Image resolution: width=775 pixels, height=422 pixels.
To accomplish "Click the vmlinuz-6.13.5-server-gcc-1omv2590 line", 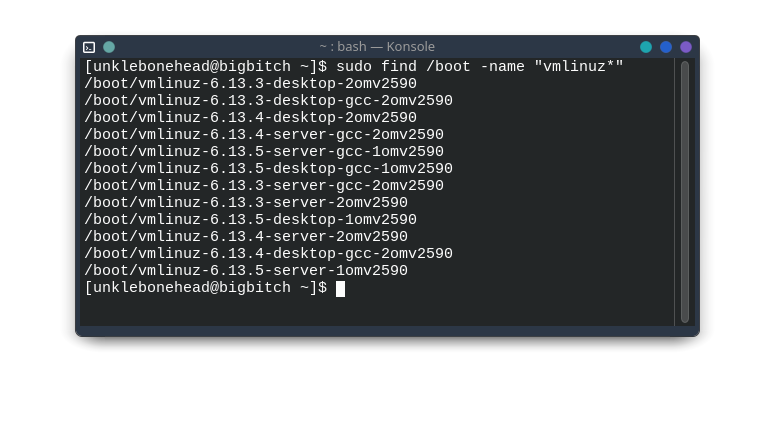I will click(264, 152).
